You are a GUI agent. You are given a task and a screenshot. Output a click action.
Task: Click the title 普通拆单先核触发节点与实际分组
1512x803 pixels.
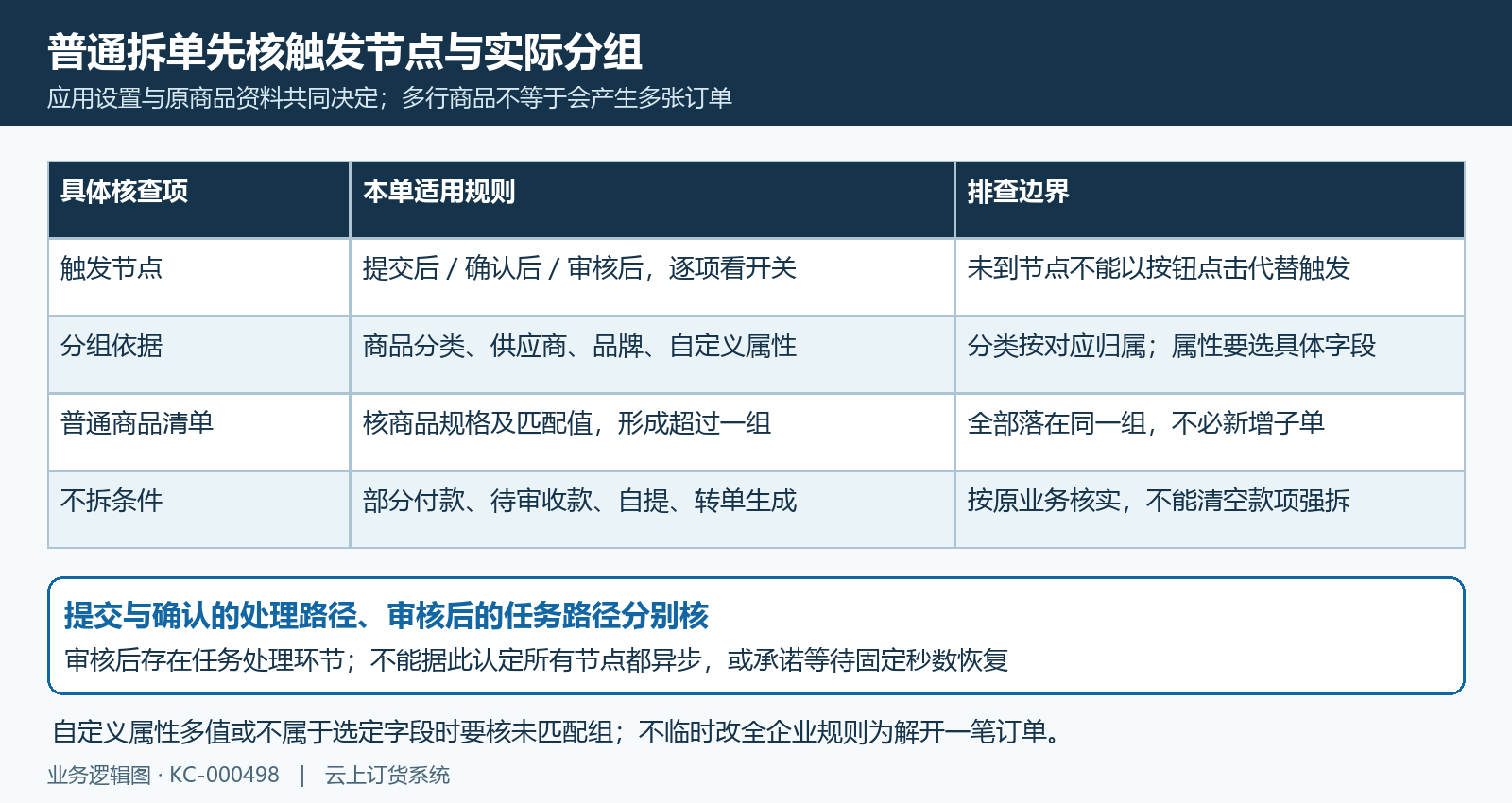345,52
